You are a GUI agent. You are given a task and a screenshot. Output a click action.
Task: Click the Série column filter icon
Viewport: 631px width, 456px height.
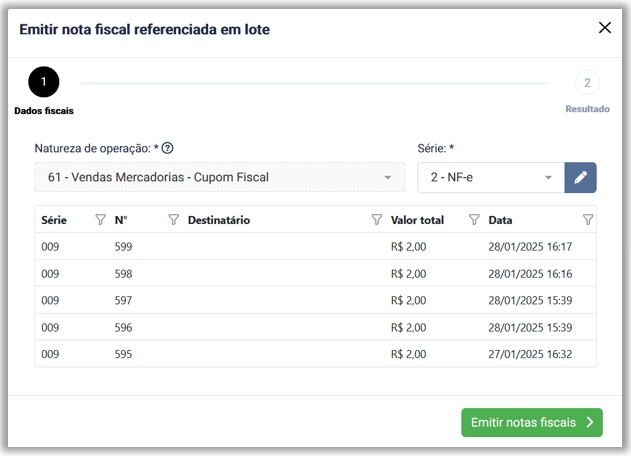100,220
